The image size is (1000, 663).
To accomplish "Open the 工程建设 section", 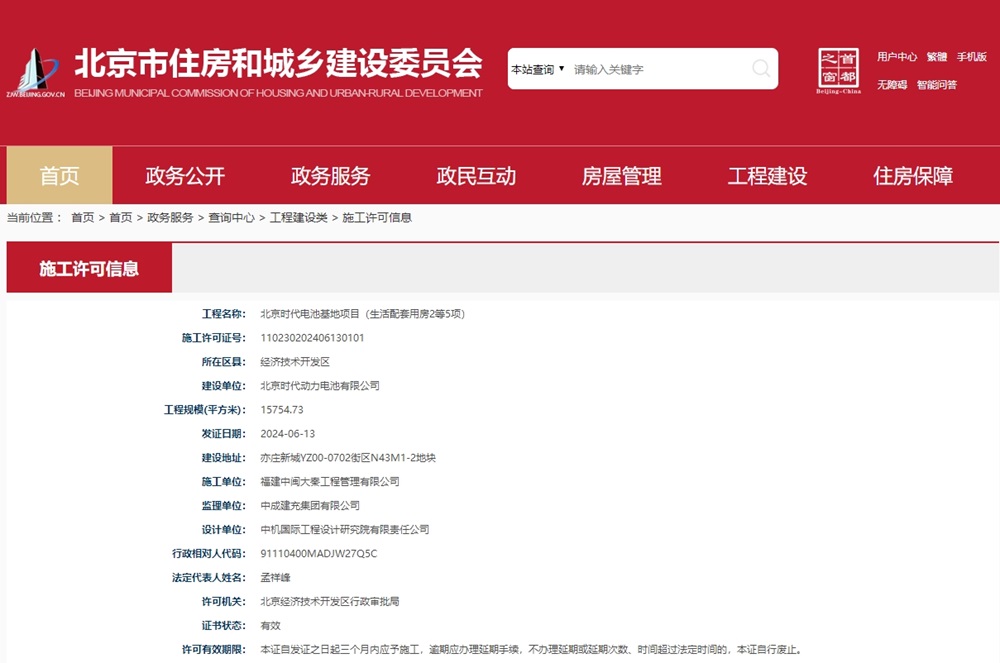I will point(766,176).
